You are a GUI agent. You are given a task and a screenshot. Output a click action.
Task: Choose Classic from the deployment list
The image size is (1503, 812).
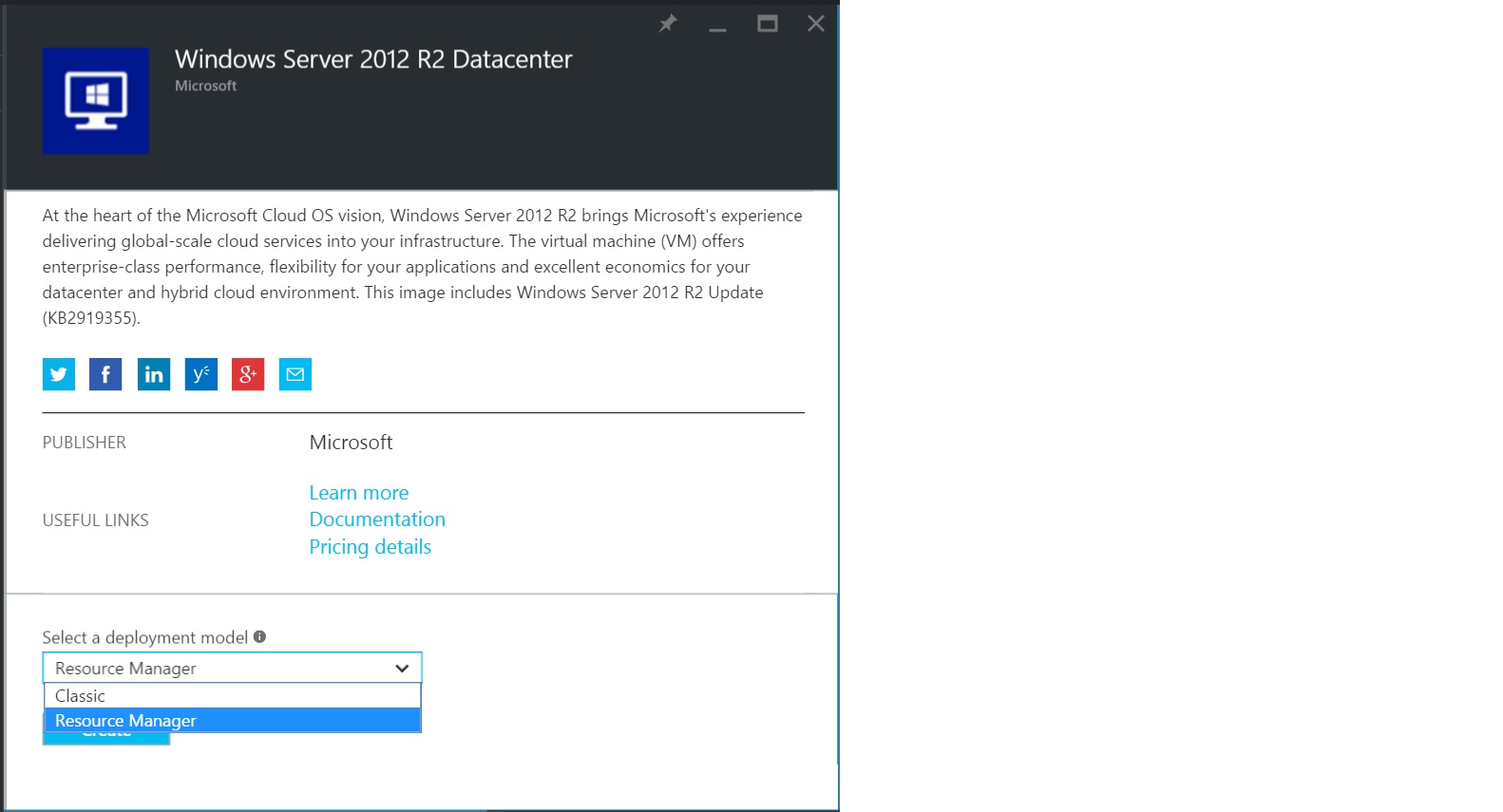(232, 696)
